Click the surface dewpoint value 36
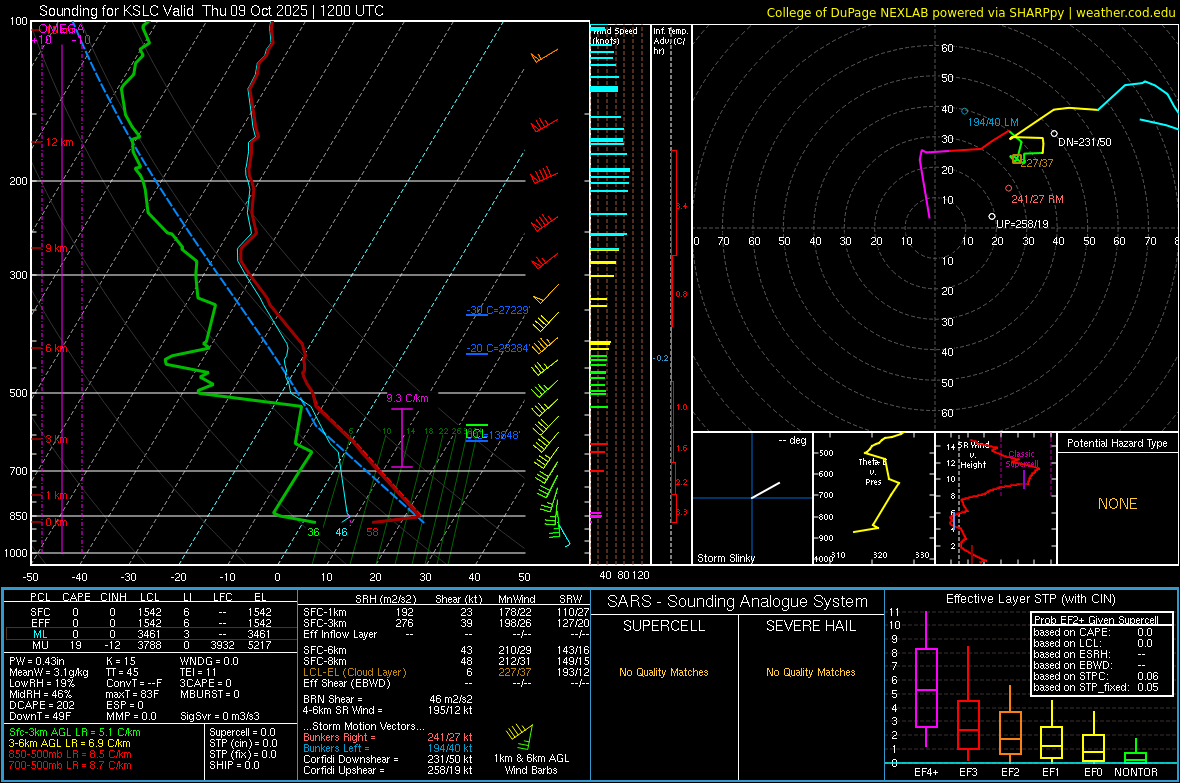Image resolution: width=1180 pixels, height=783 pixels. (313, 532)
